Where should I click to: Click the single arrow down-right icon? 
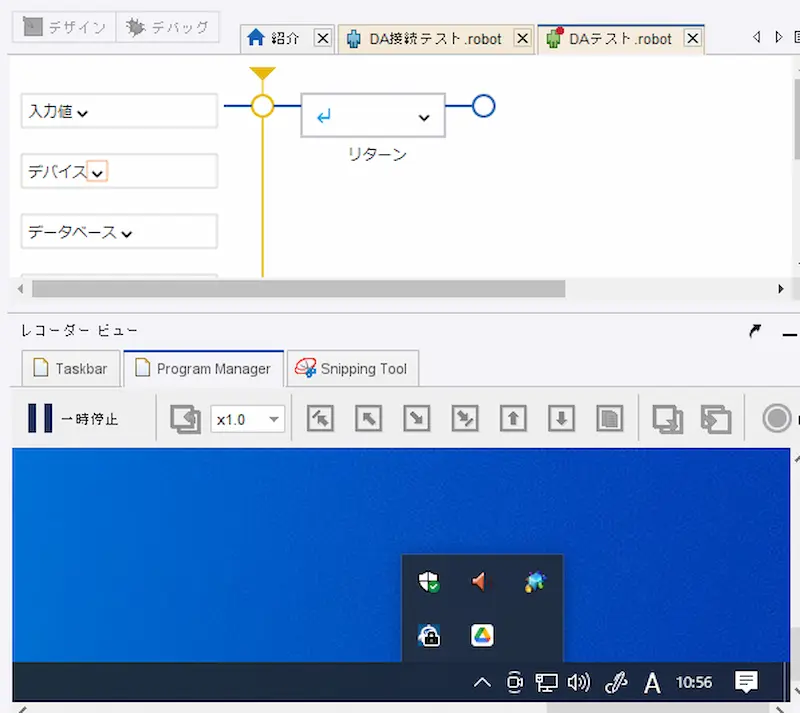coord(417,419)
